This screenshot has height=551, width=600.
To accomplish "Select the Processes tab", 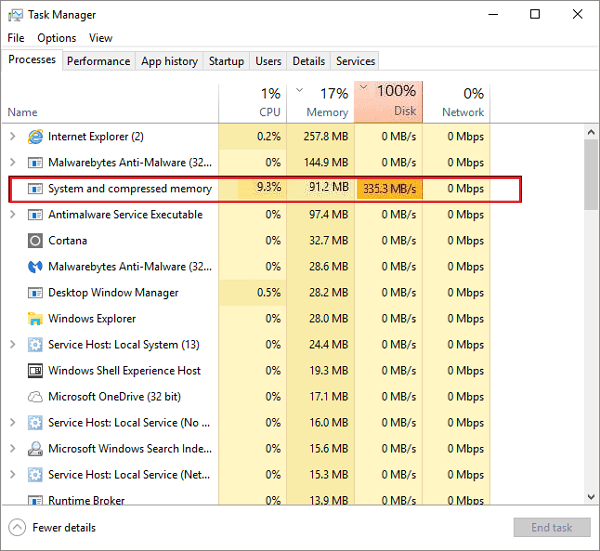I will [x=32, y=60].
